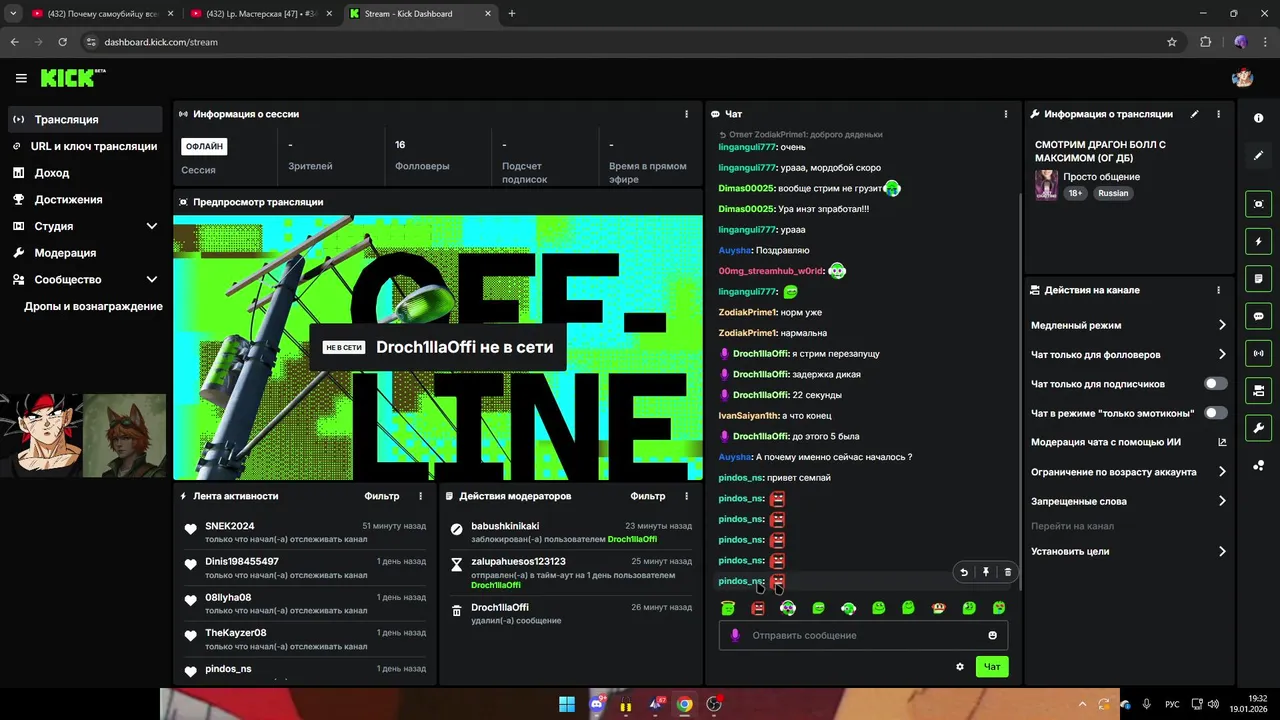Click the browser address bar

pyautogui.click(x=620, y=42)
